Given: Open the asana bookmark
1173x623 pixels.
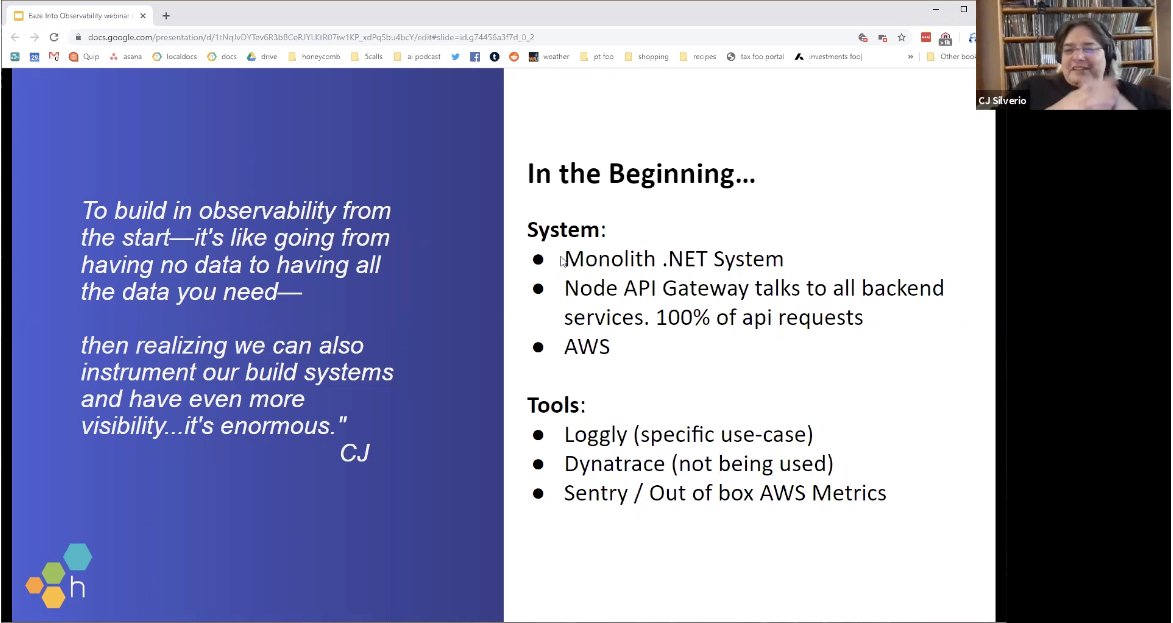Looking at the screenshot, I should click(x=126, y=56).
